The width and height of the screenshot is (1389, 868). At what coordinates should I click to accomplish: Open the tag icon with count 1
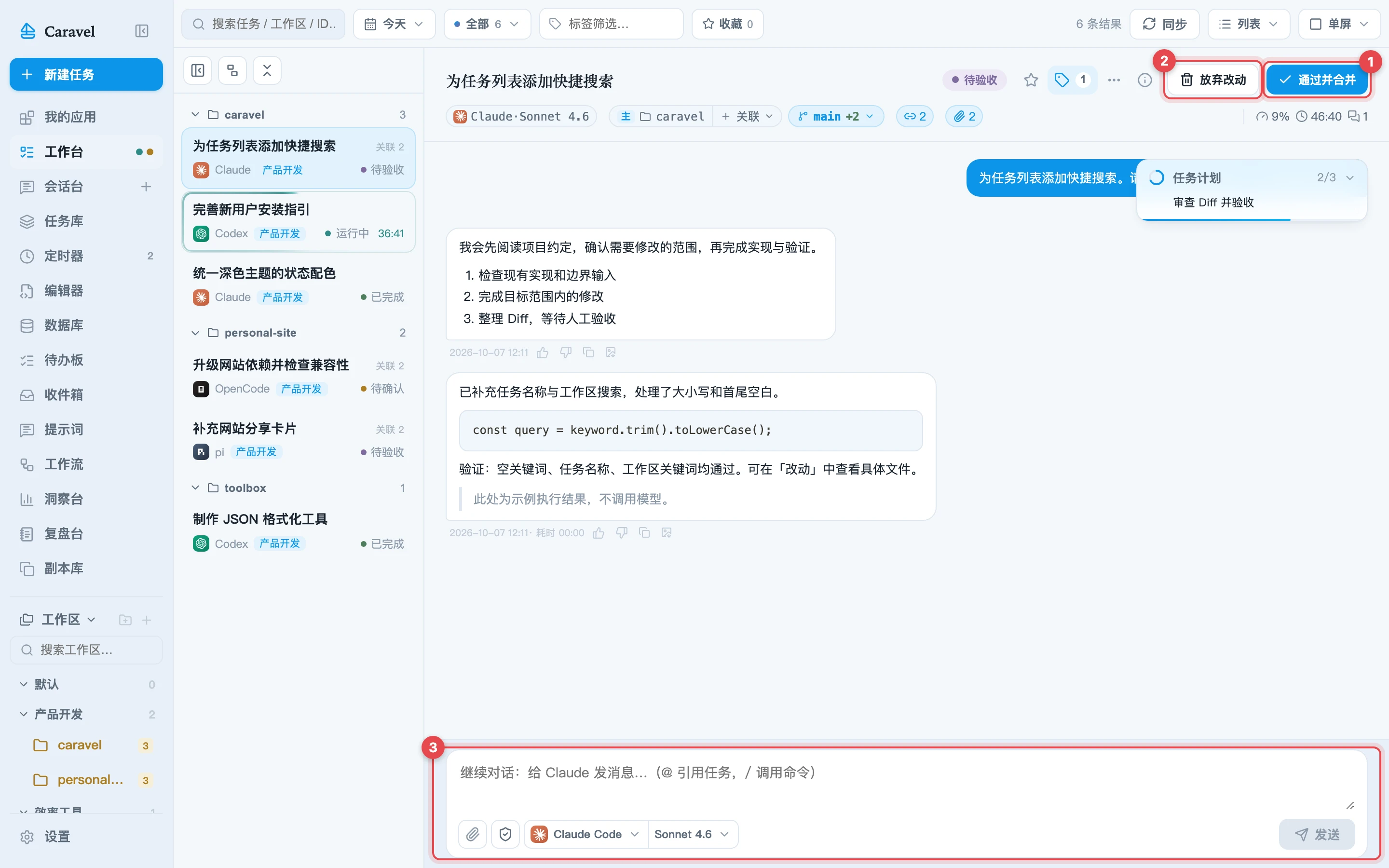1072,80
